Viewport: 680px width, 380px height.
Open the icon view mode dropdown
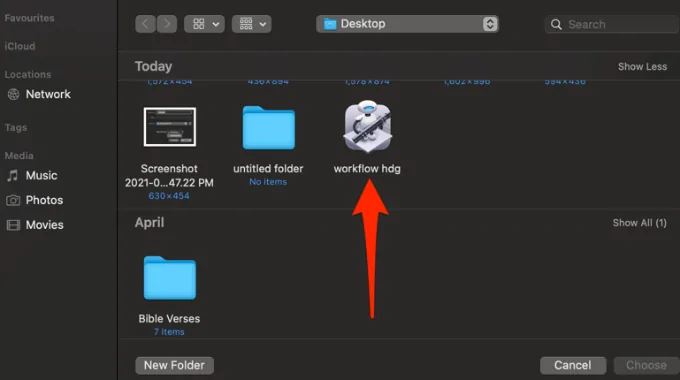point(204,24)
